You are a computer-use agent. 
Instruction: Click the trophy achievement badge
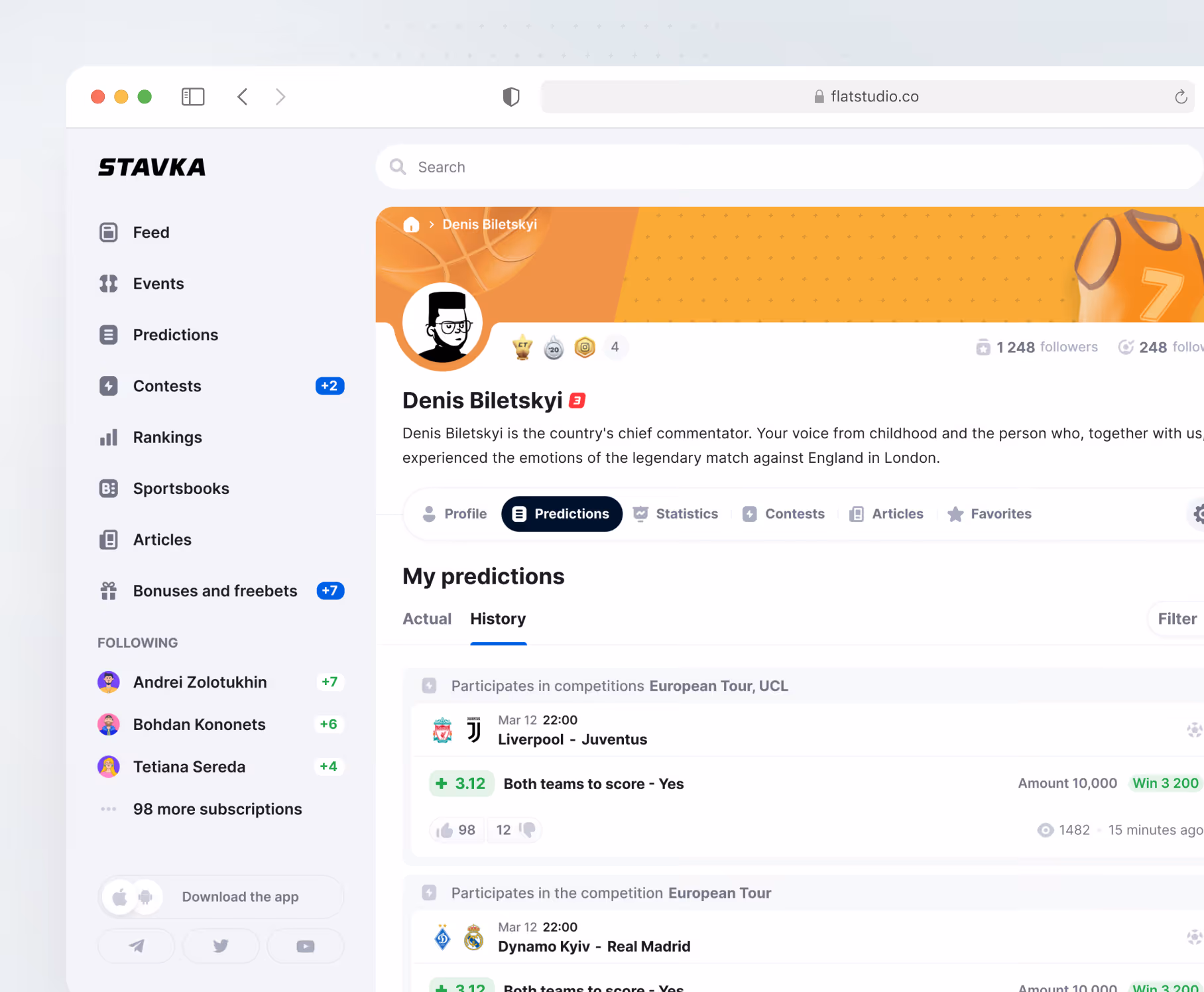click(522, 347)
